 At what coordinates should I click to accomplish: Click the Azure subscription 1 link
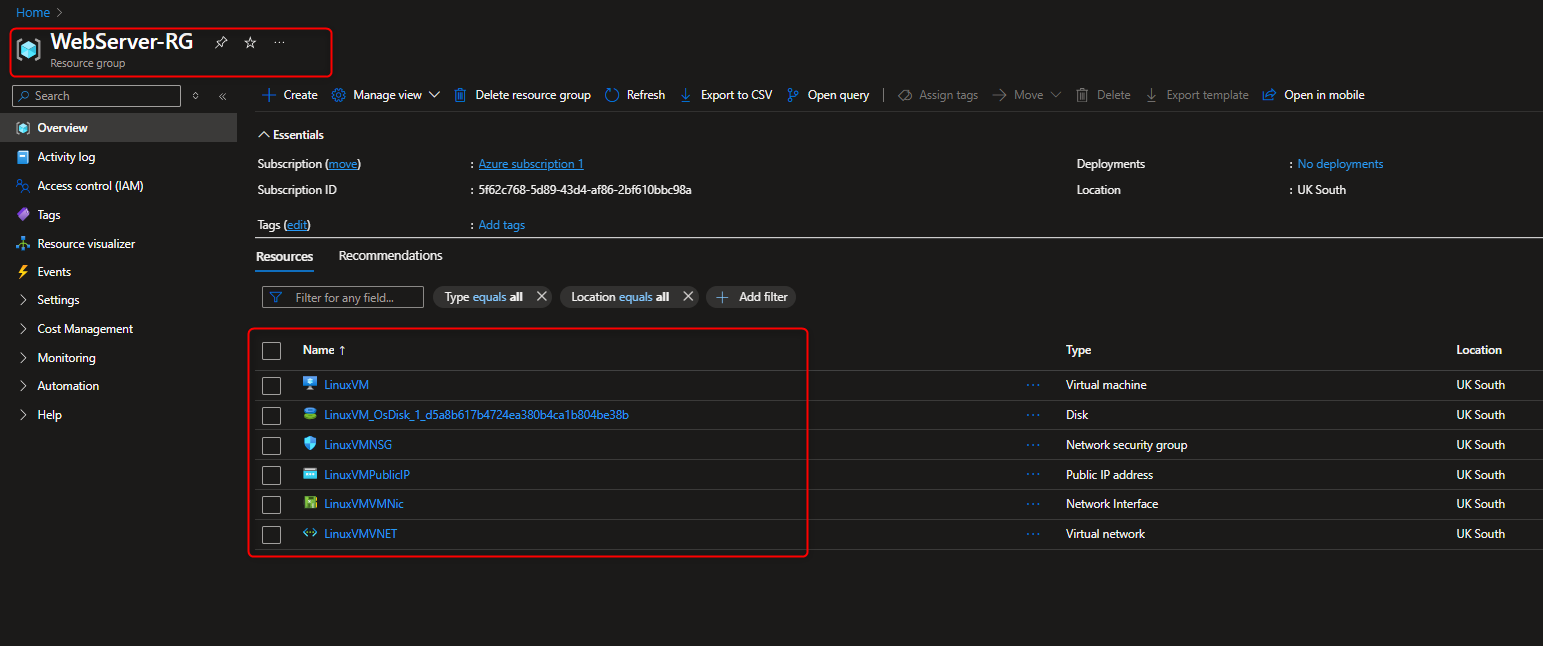click(x=530, y=163)
